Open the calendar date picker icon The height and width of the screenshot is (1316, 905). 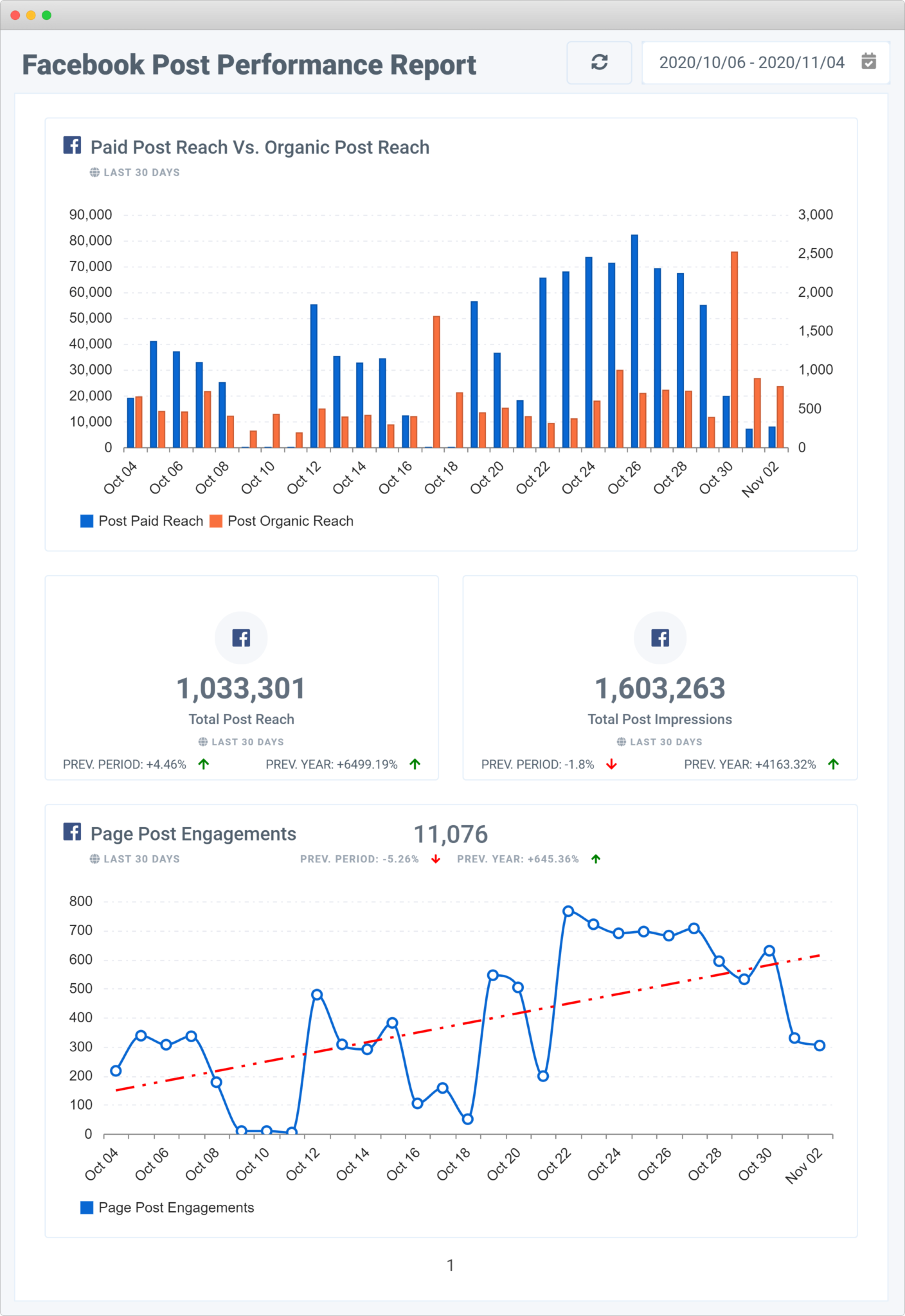point(868,62)
